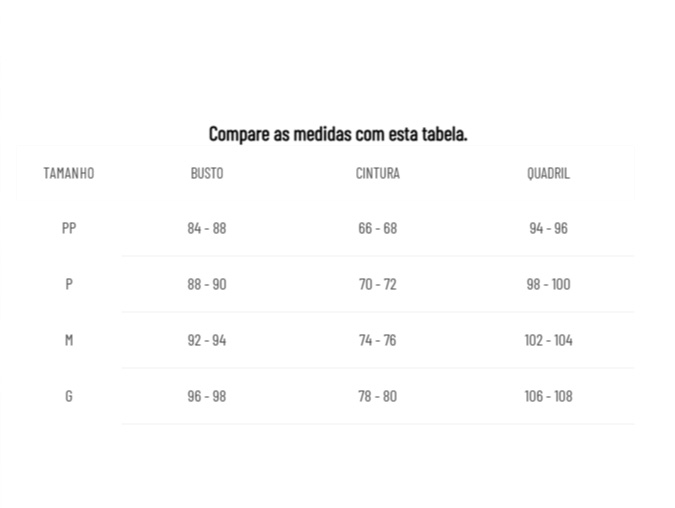Screen dimensions: 675x508
Task: Click the "Compare as medidas com esta tabela" heading
Action: [338, 133]
